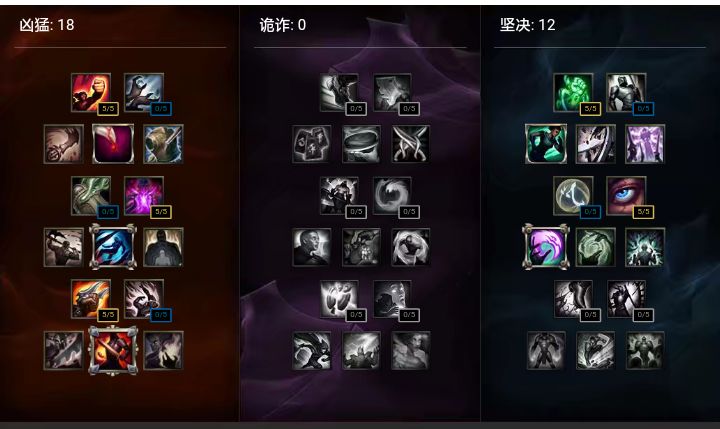The image size is (720, 429).
Task: Select the crossed blades Assassin mastery
Action: 411,144
